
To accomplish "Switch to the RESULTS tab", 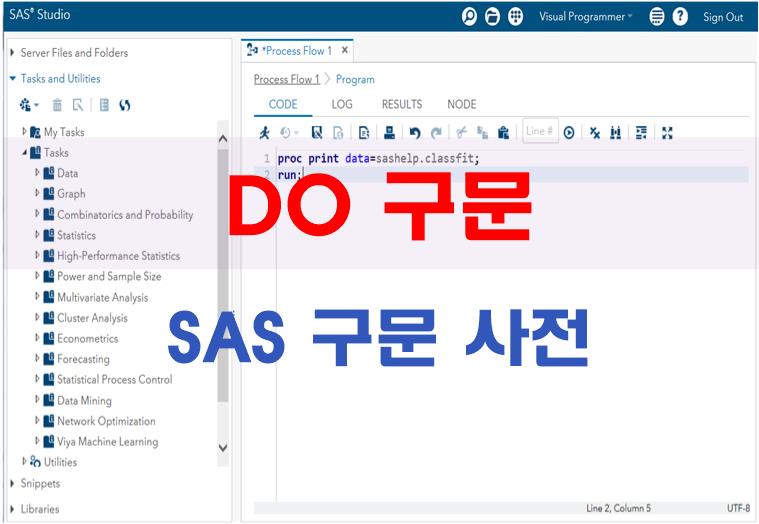I will tap(402, 104).
